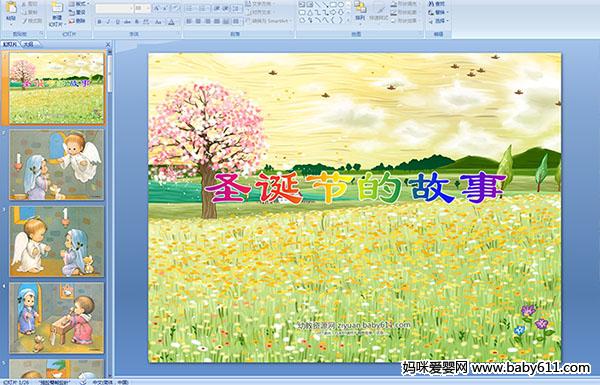The width and height of the screenshot is (600, 385).
Task: Open the font name dropdown
Action: coord(114,8)
